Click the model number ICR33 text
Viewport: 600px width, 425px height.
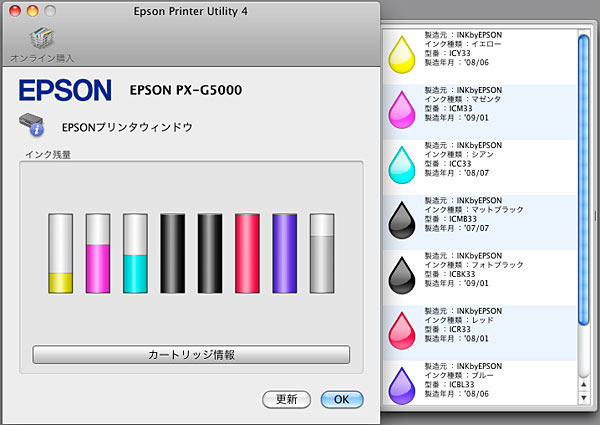[460, 329]
